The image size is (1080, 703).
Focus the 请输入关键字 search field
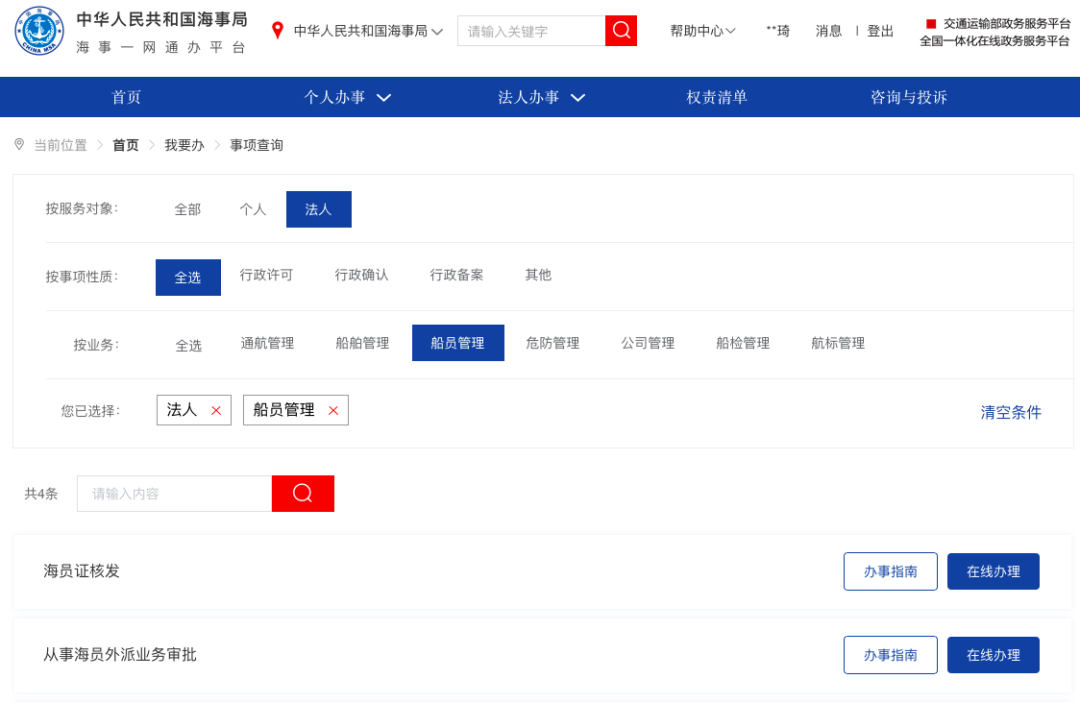531,31
